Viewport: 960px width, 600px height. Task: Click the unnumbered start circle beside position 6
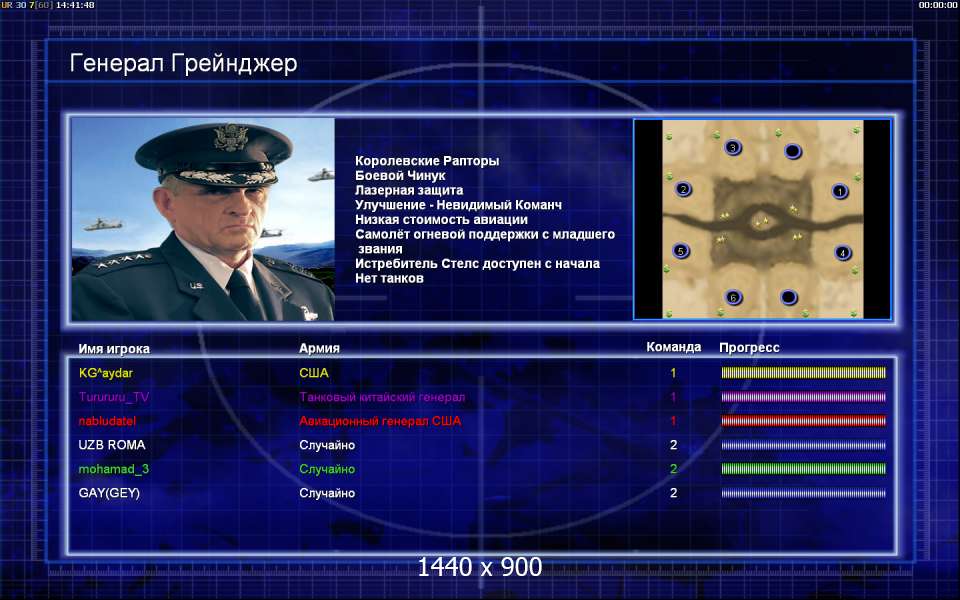(x=789, y=298)
